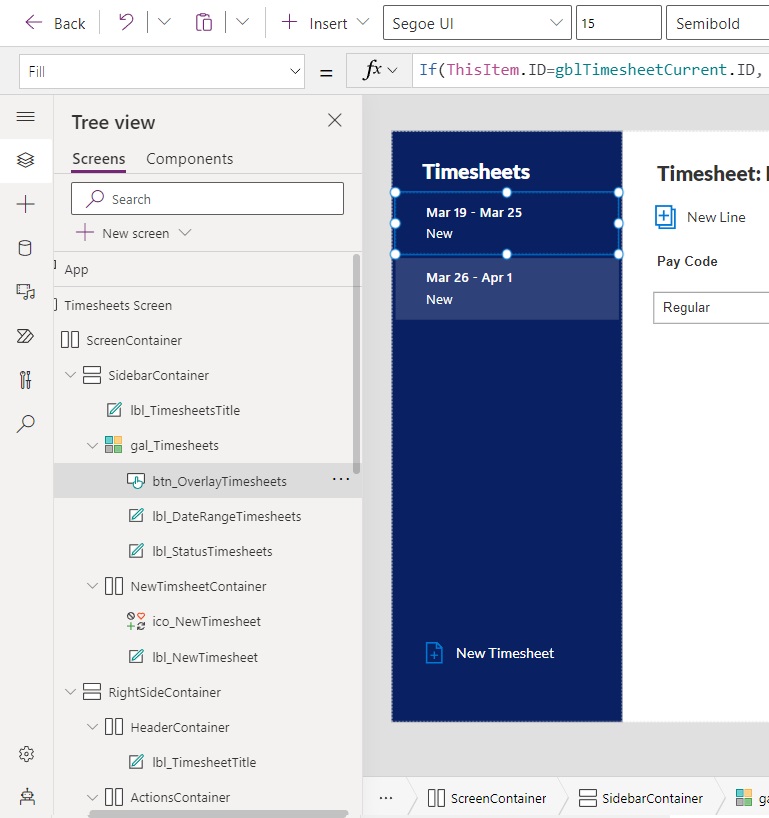Open the Advanced tools icon in the left rail
769x818 pixels.
pyautogui.click(x=26, y=380)
